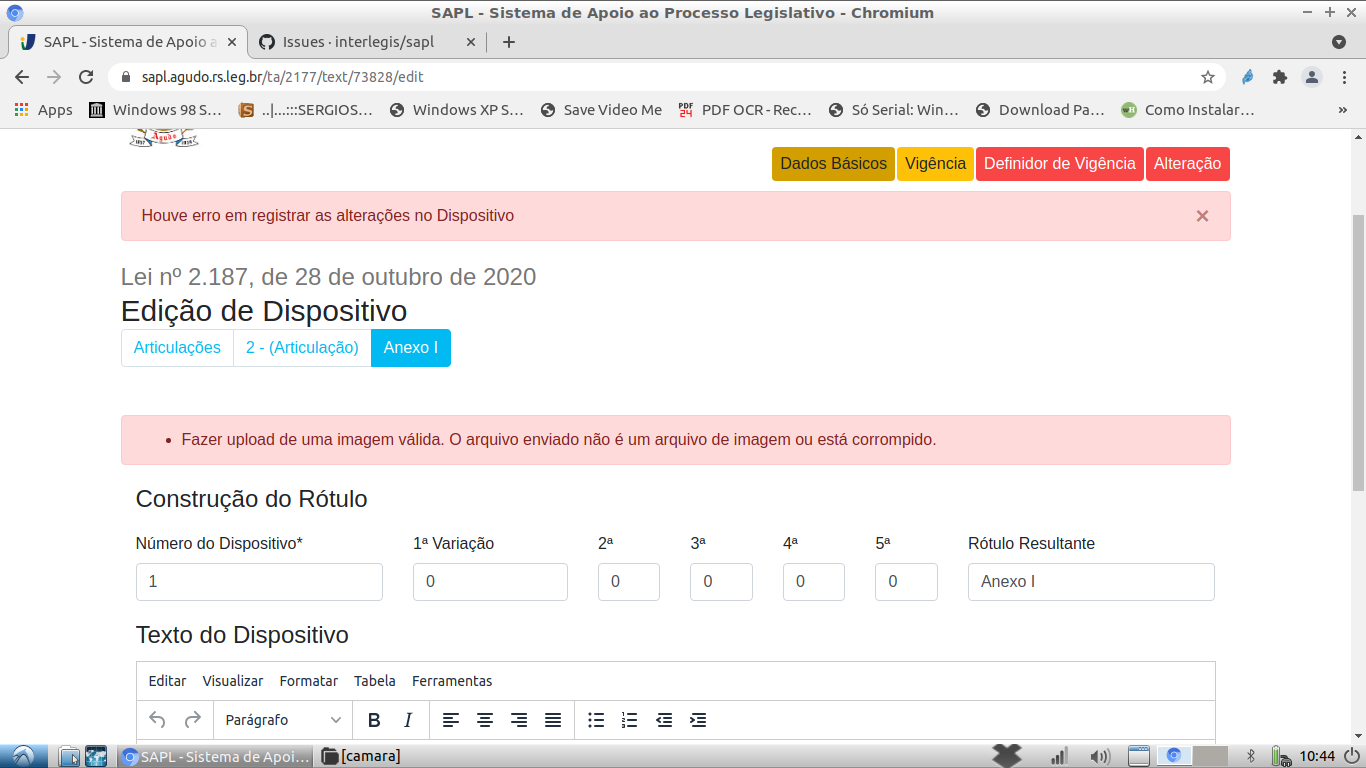The width and height of the screenshot is (1366, 768).
Task: Open the system start menu
Action: click(x=22, y=756)
